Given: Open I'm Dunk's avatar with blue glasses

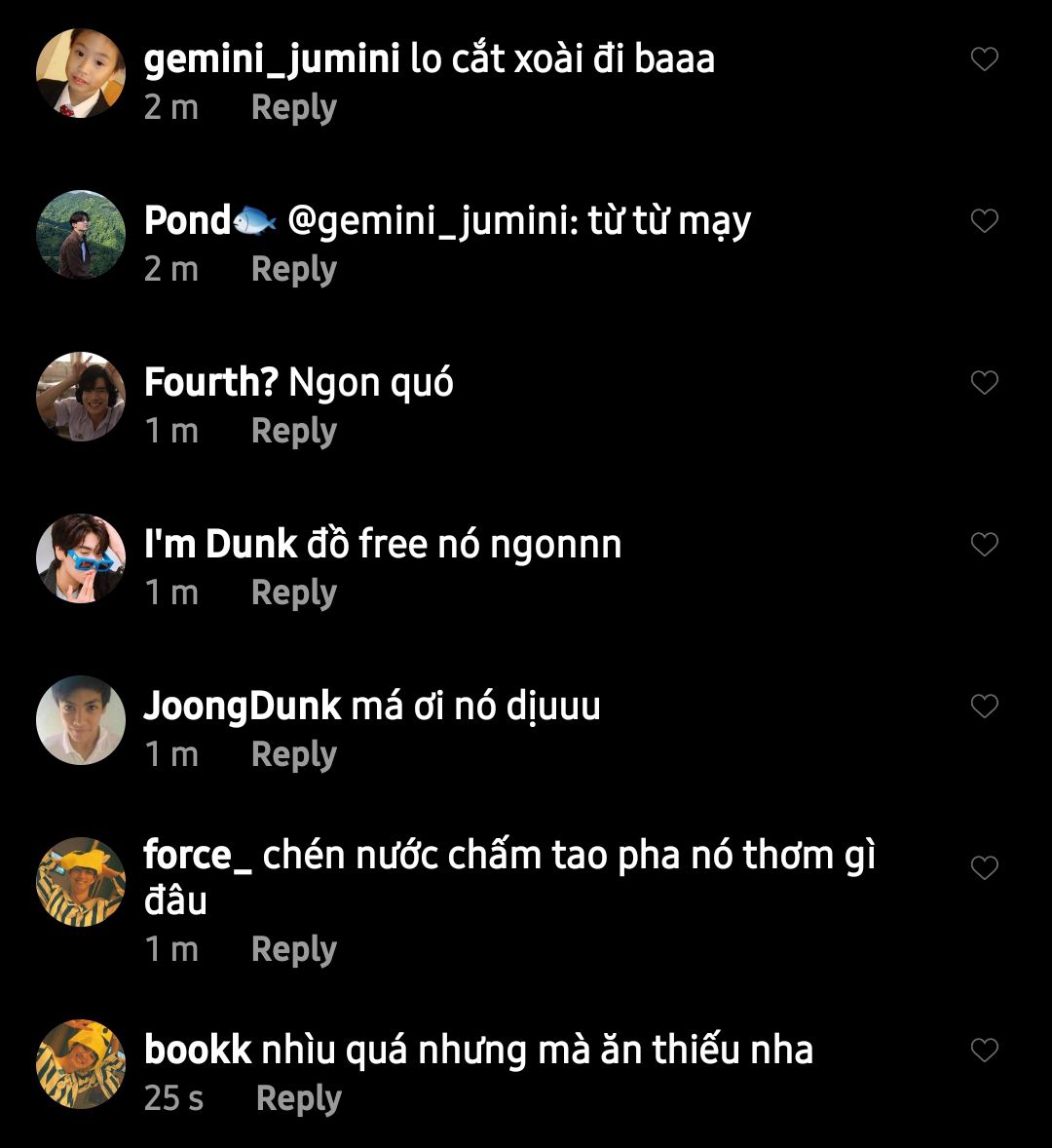Looking at the screenshot, I should coord(81,558).
